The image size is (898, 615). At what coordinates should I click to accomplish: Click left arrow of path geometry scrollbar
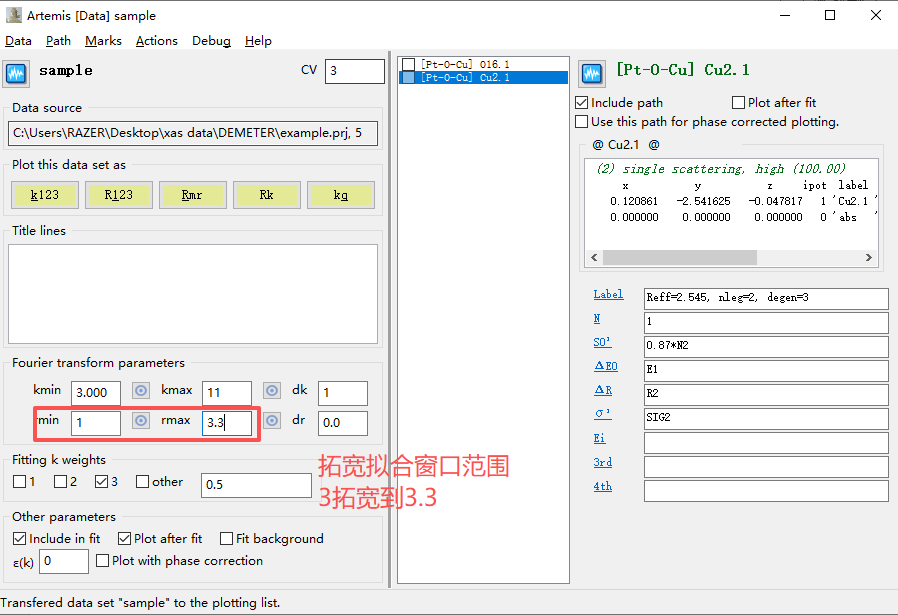594,258
